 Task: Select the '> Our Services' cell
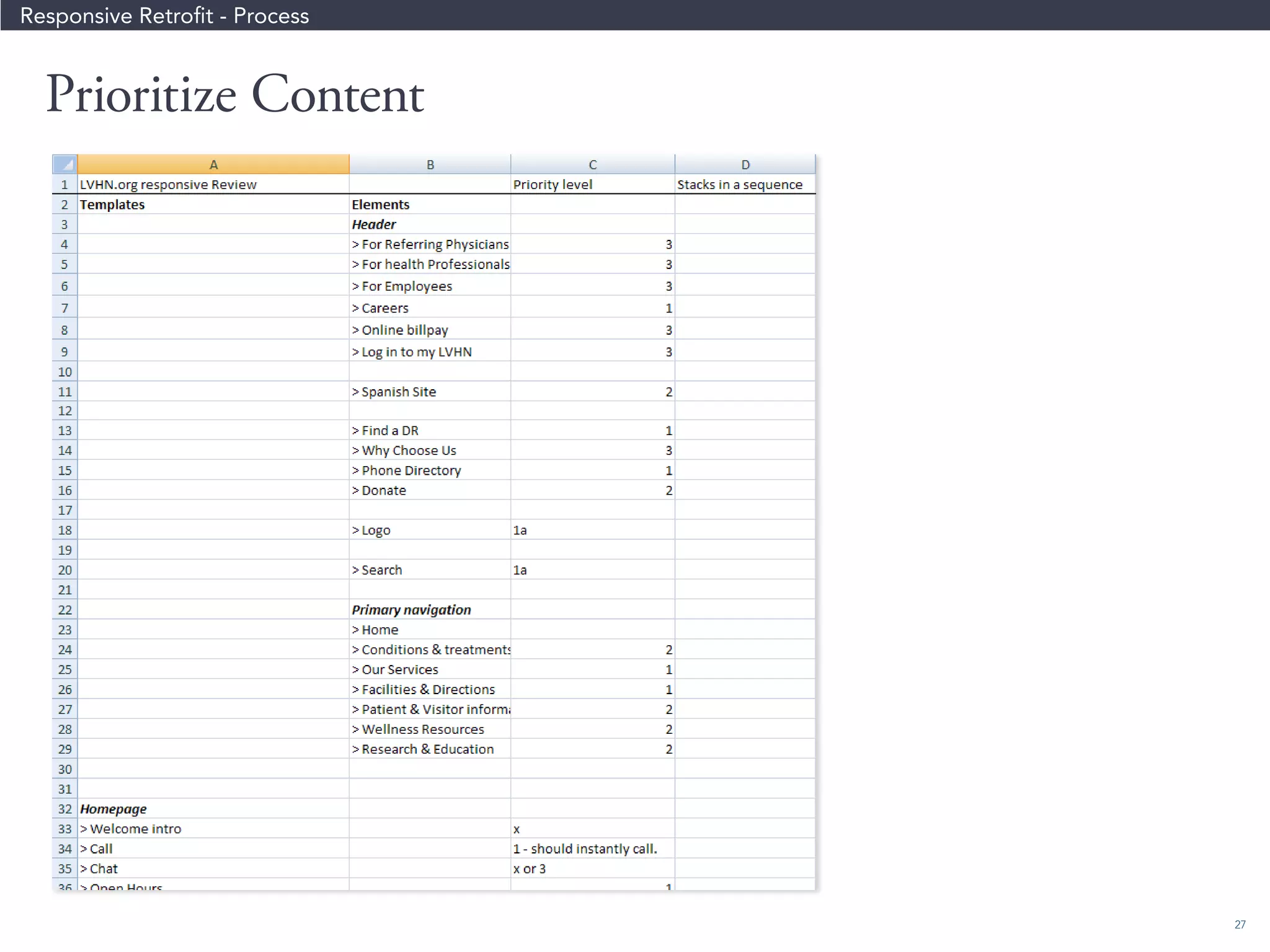tap(430, 669)
